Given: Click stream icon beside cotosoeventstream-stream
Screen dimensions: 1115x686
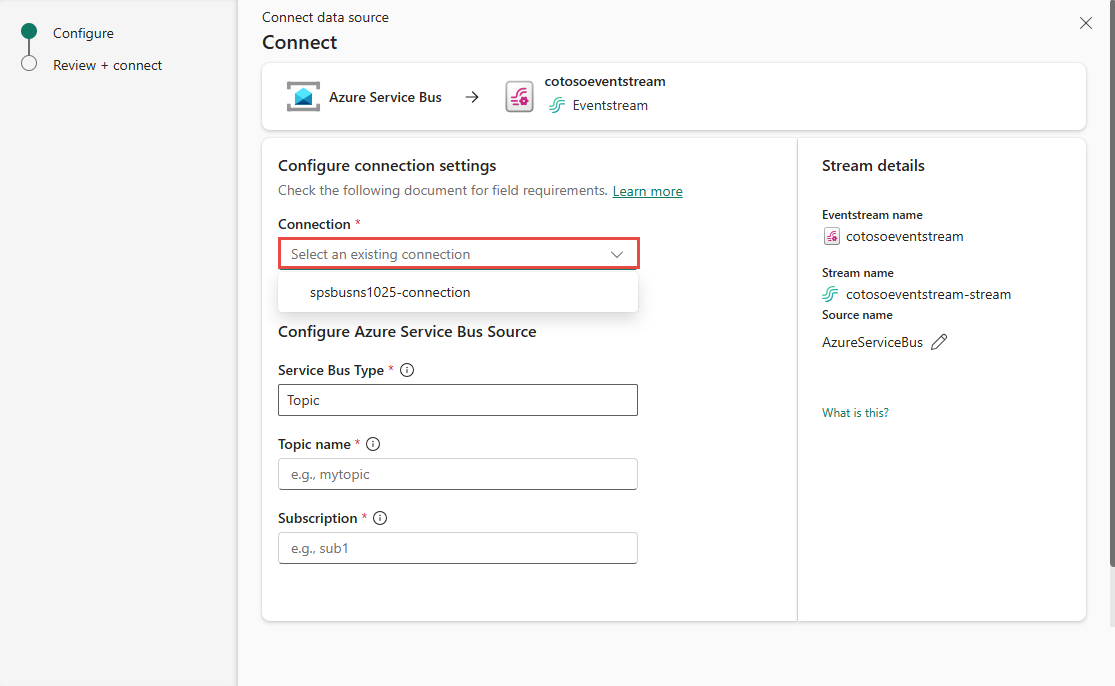Looking at the screenshot, I should [830, 294].
